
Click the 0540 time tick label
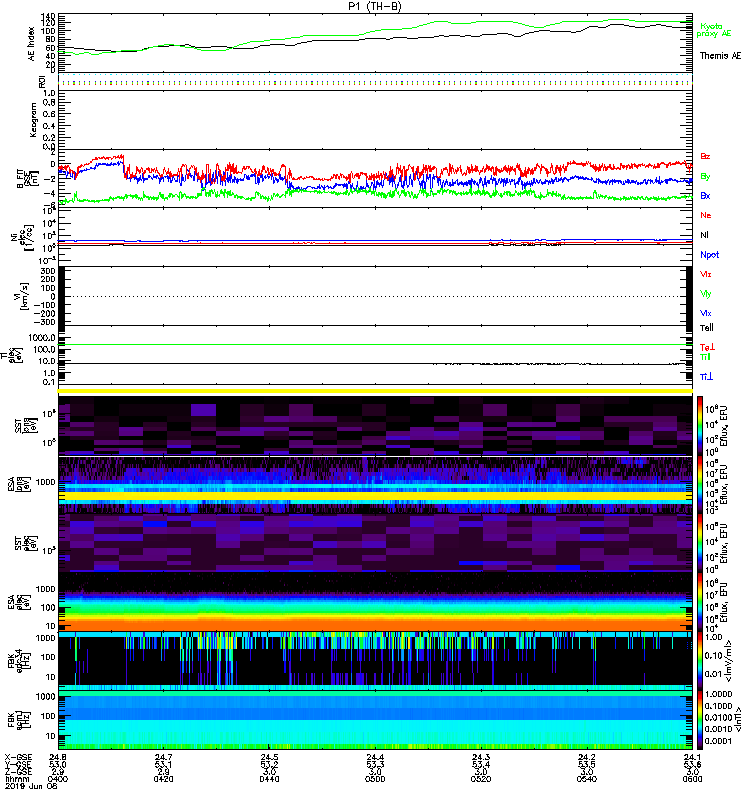pos(587,779)
